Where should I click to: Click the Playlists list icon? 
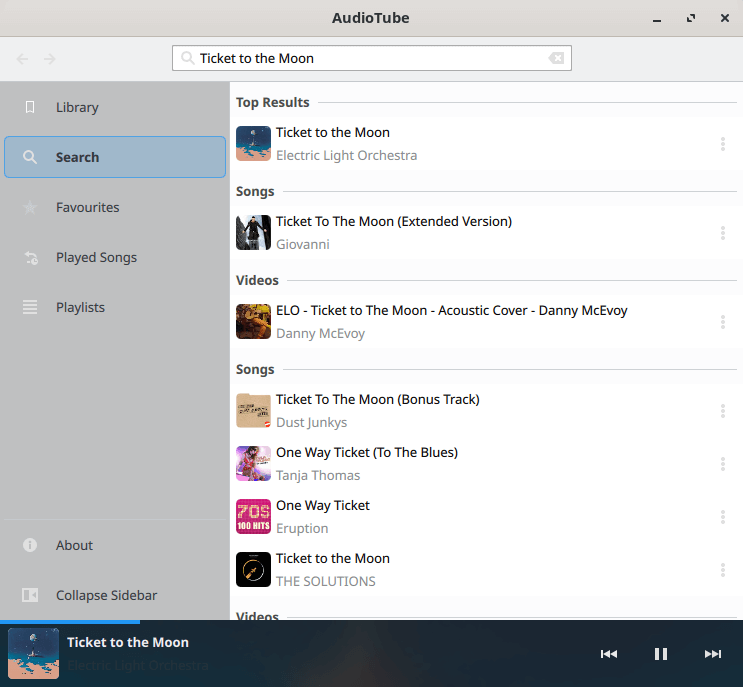point(30,307)
